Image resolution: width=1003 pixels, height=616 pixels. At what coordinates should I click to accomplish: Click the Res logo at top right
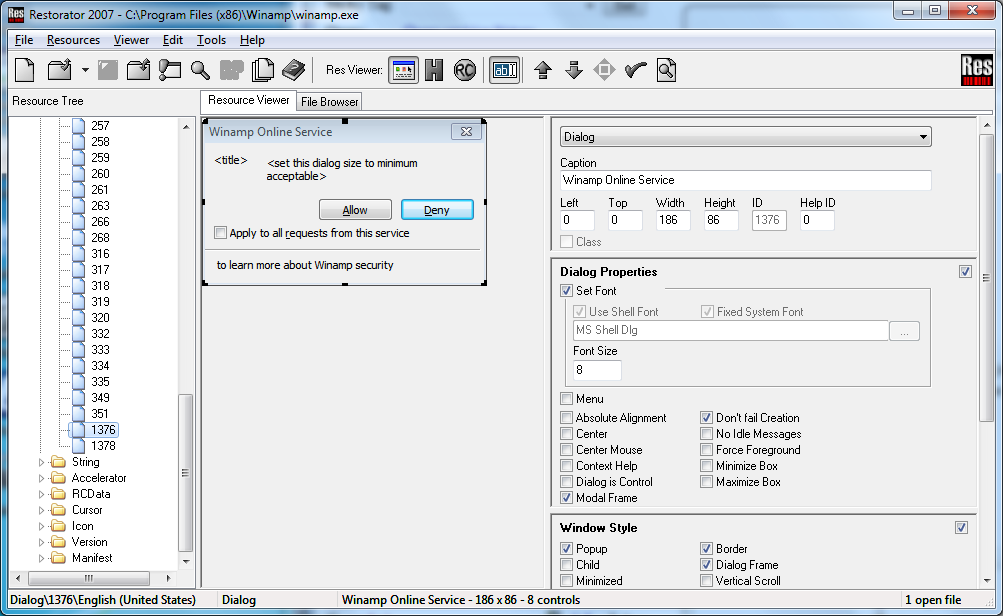pos(977,70)
